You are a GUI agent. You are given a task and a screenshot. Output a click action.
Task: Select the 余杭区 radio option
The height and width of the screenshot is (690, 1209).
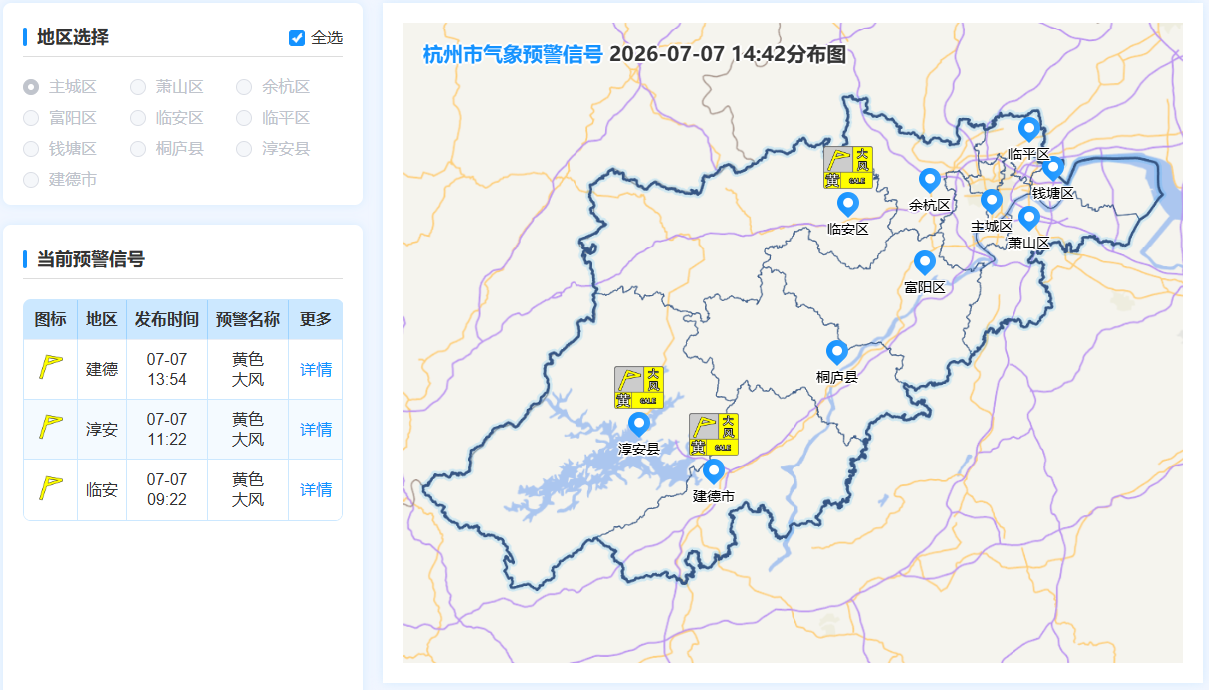[x=244, y=87]
